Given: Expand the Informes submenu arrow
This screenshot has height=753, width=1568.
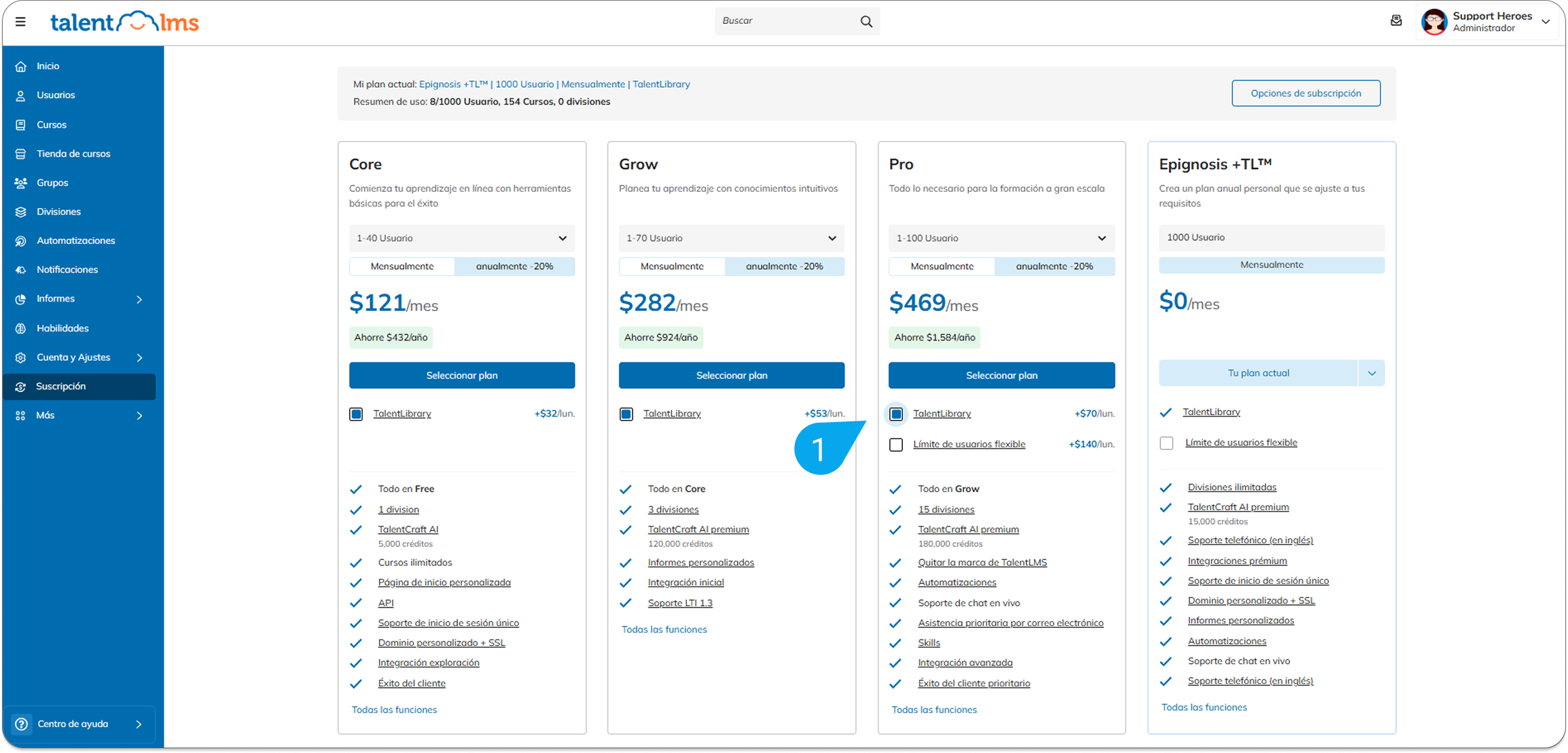Looking at the screenshot, I should (139, 299).
